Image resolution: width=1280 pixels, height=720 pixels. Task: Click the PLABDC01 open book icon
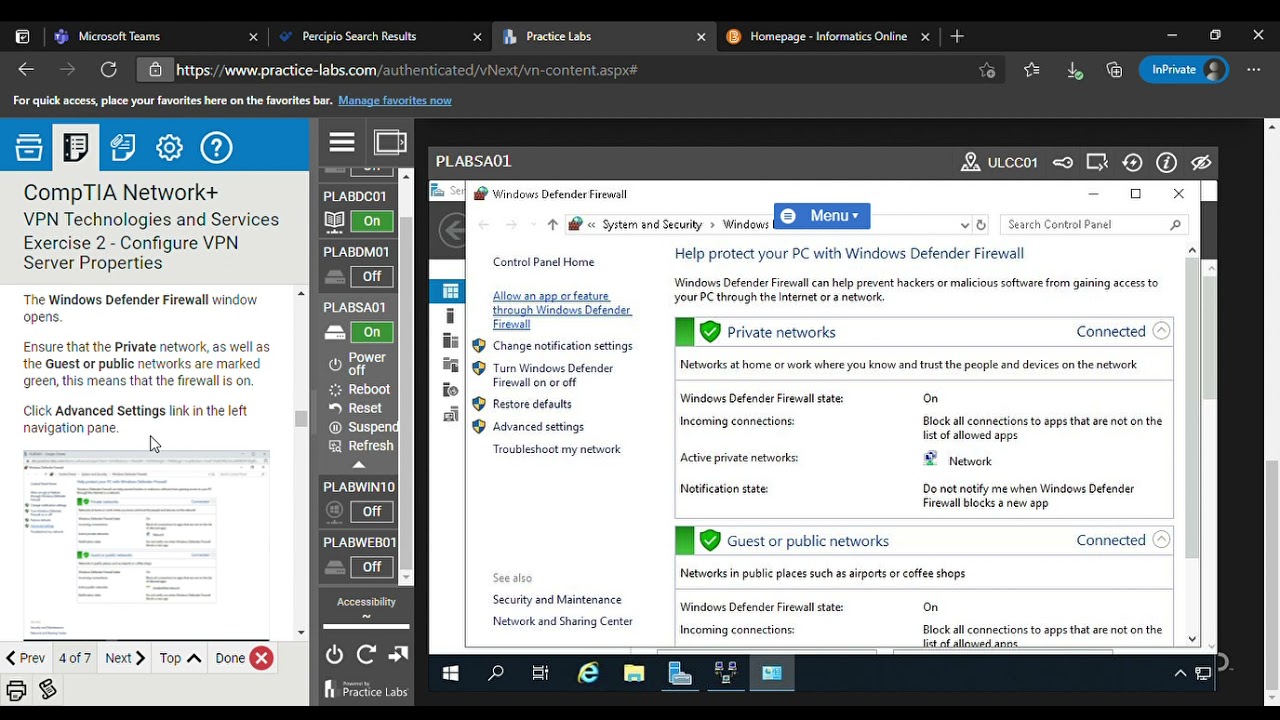335,221
